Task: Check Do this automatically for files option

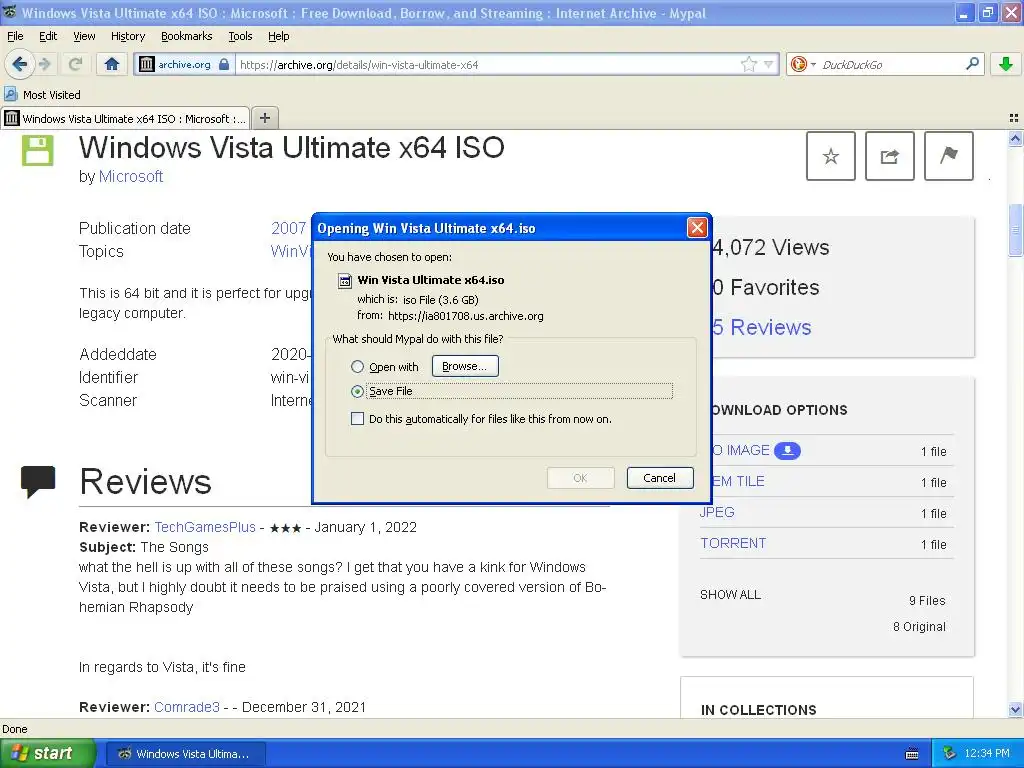Action: coord(357,419)
